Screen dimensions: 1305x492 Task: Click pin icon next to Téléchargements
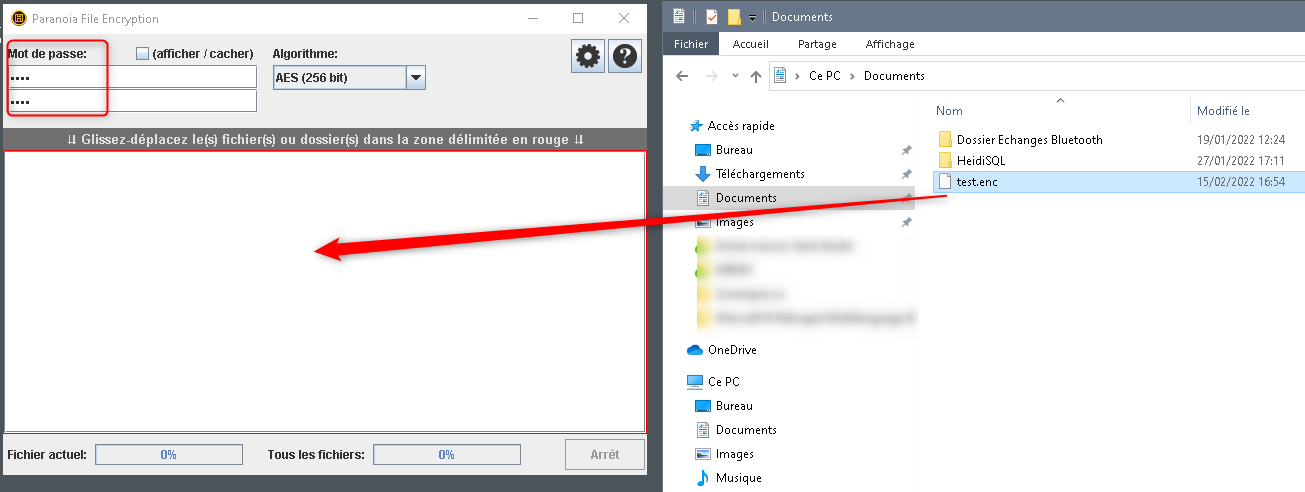(906, 174)
